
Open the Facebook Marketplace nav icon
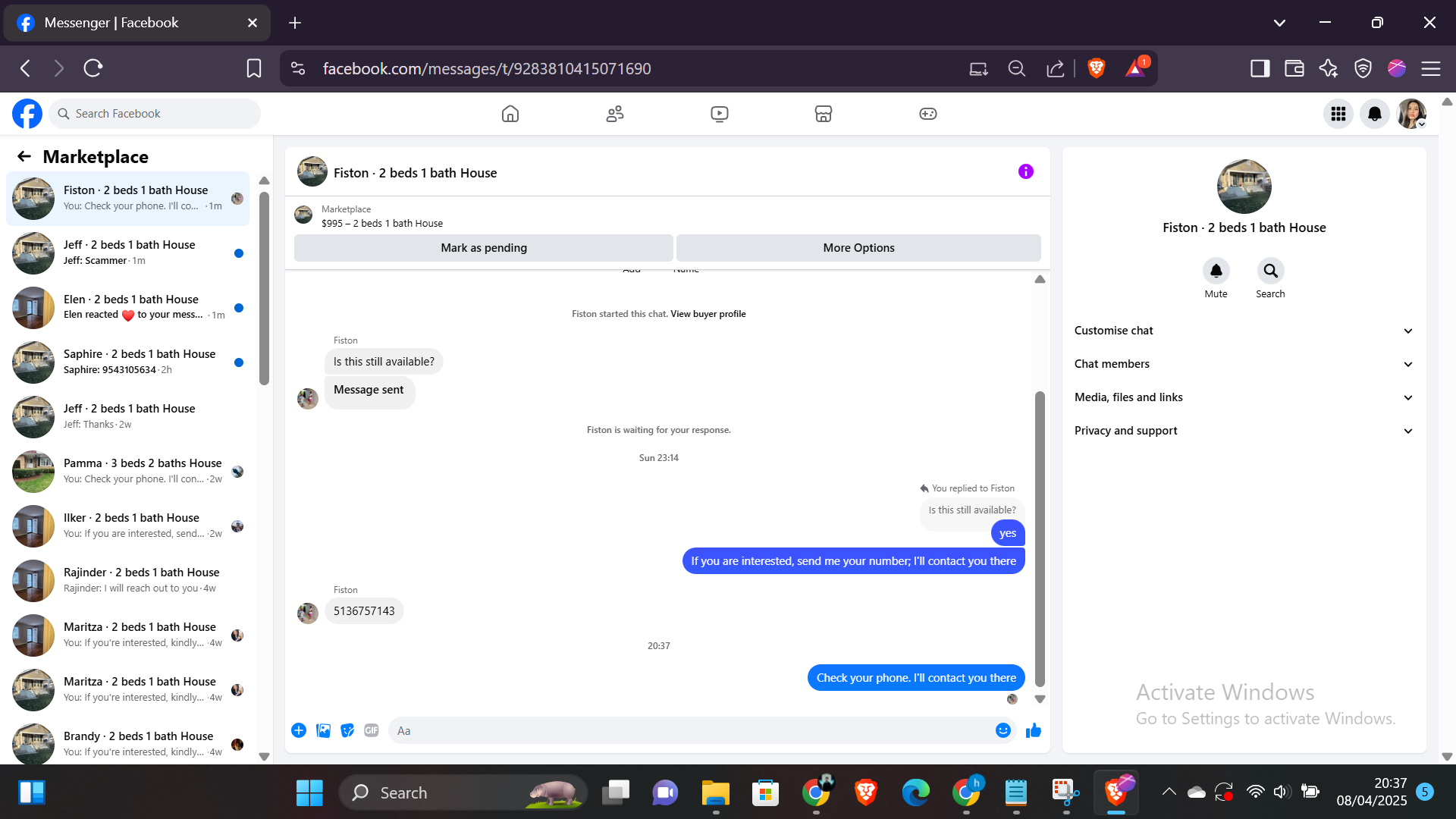823,114
